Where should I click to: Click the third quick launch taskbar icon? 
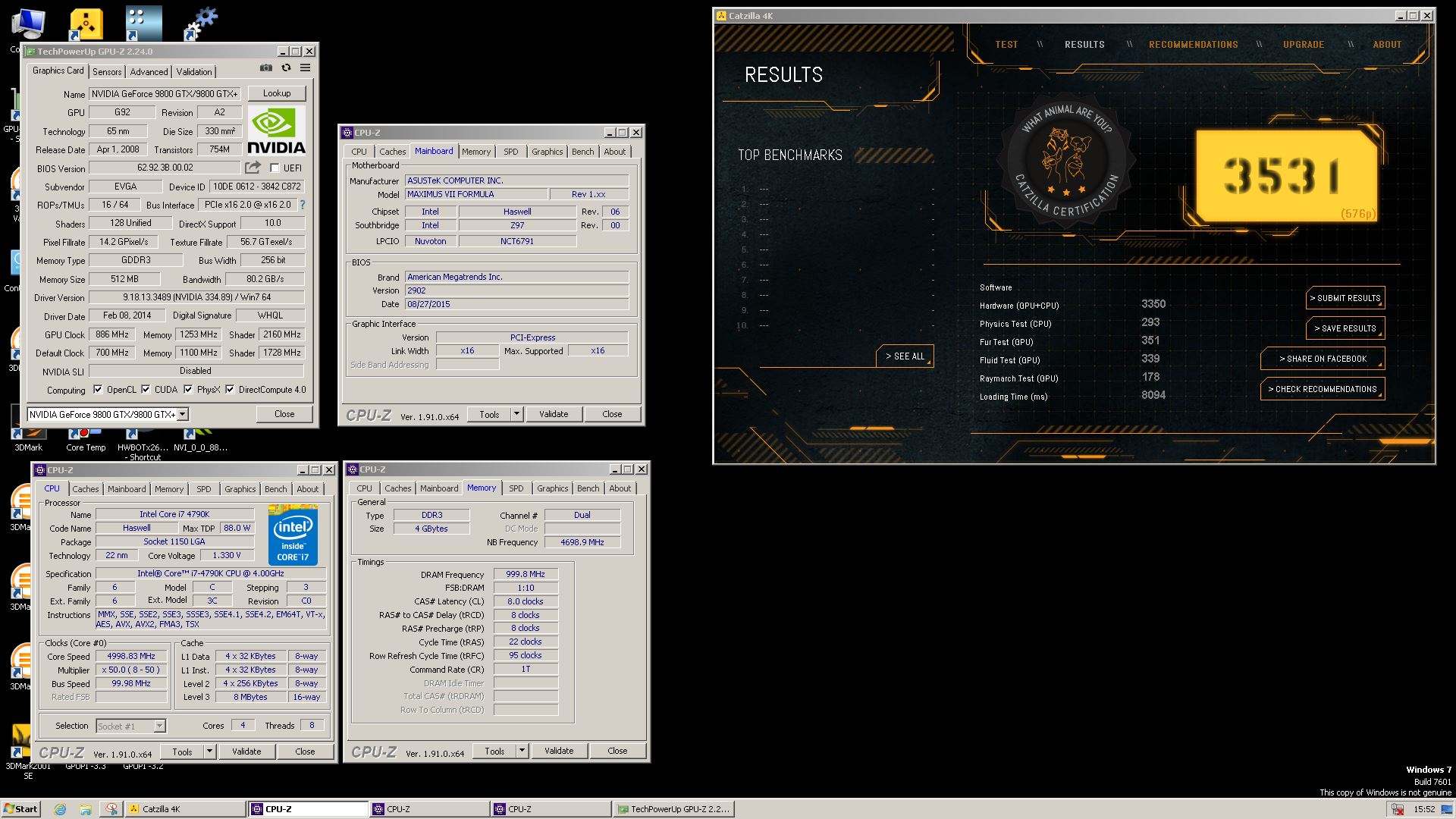(111, 809)
